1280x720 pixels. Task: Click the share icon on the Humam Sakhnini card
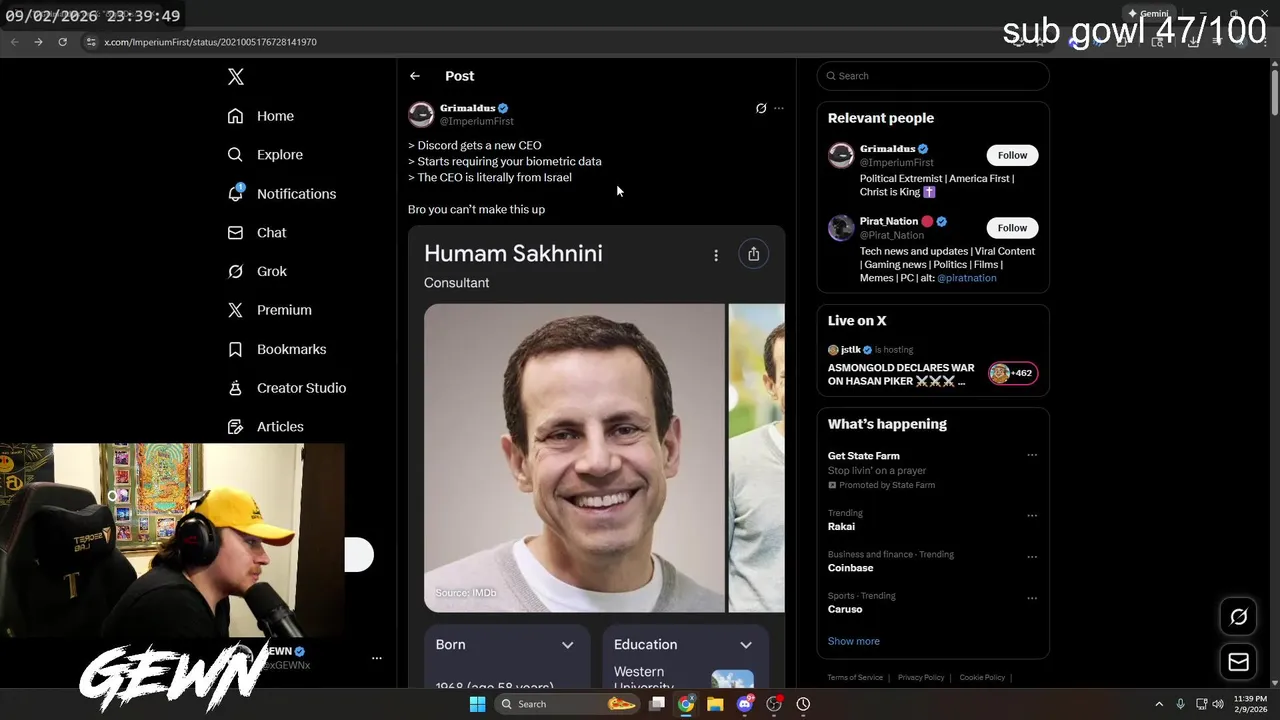coord(753,254)
